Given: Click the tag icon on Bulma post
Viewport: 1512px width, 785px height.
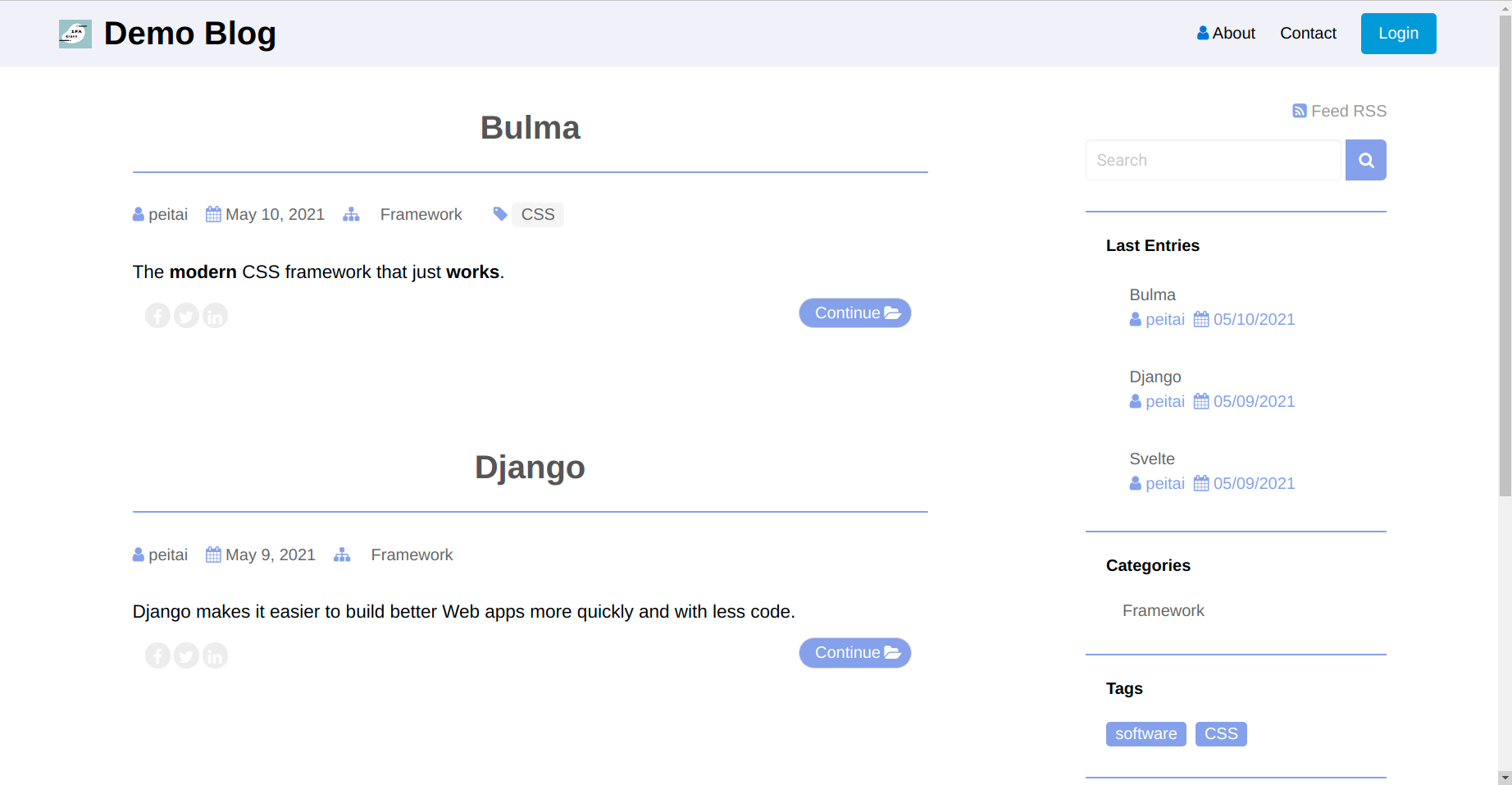Looking at the screenshot, I should (500, 214).
